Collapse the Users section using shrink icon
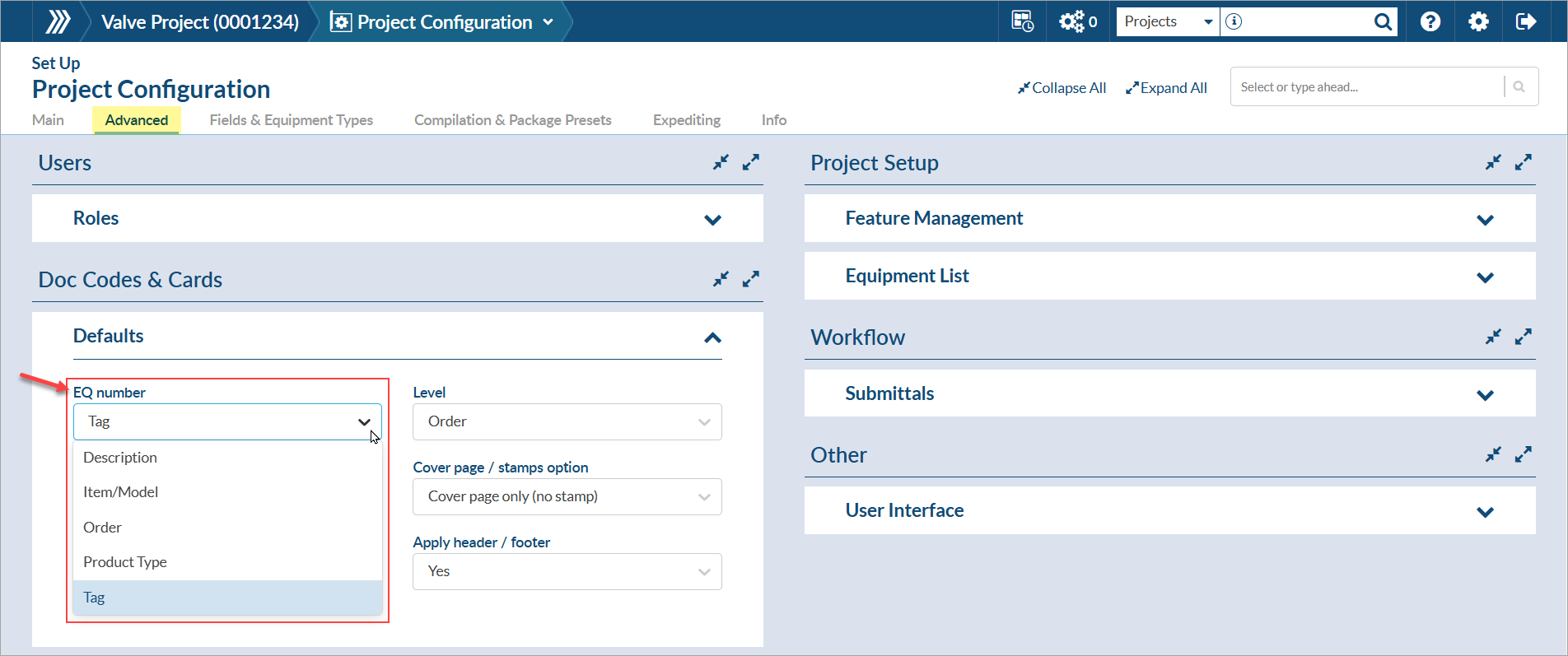 pos(721,163)
